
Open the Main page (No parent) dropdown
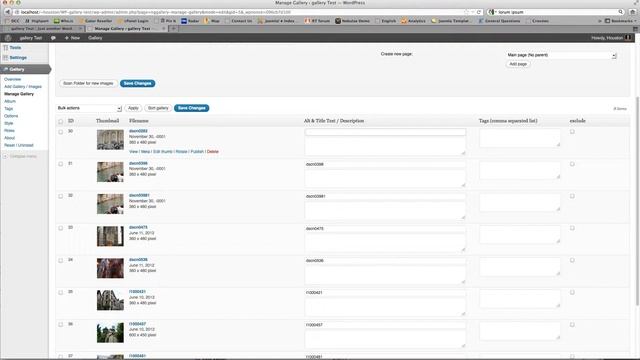point(561,55)
